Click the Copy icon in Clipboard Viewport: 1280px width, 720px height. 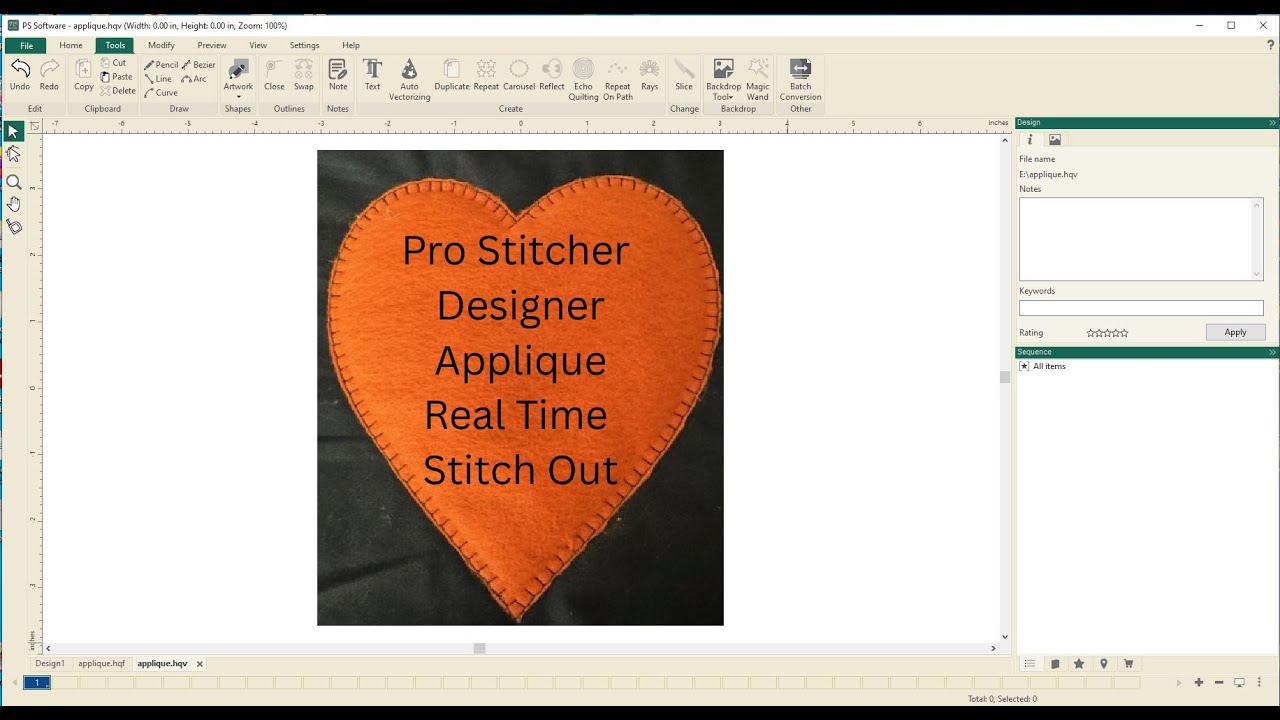point(84,69)
